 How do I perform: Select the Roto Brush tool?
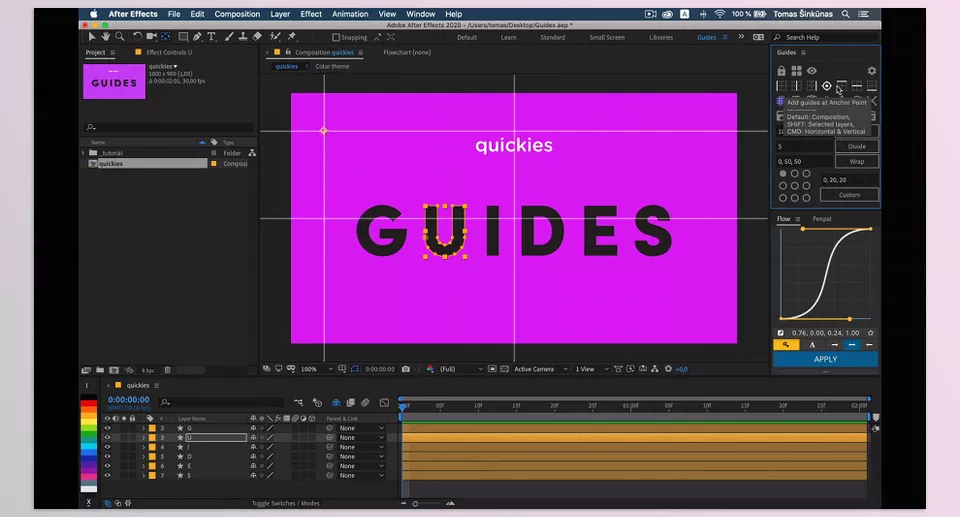[275, 37]
